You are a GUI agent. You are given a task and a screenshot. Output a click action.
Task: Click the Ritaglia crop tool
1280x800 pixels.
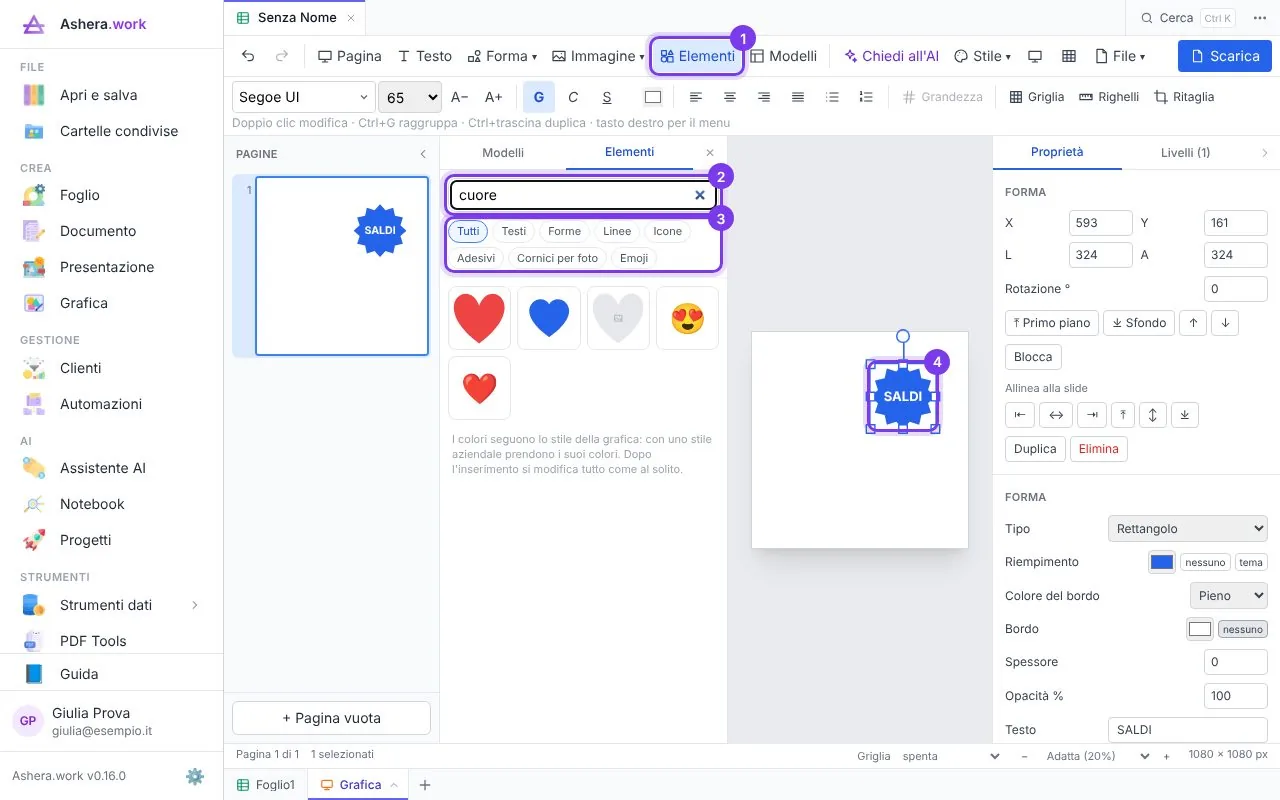1184,97
